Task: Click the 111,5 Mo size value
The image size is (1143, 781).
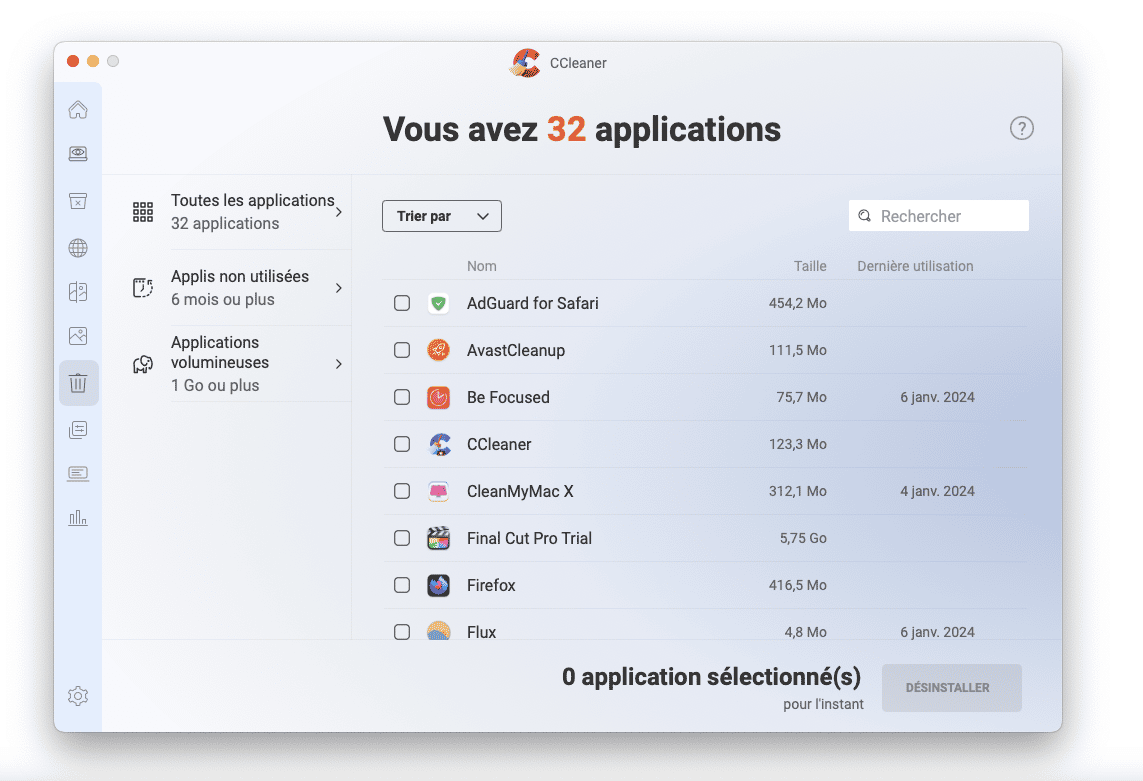Action: (x=797, y=350)
